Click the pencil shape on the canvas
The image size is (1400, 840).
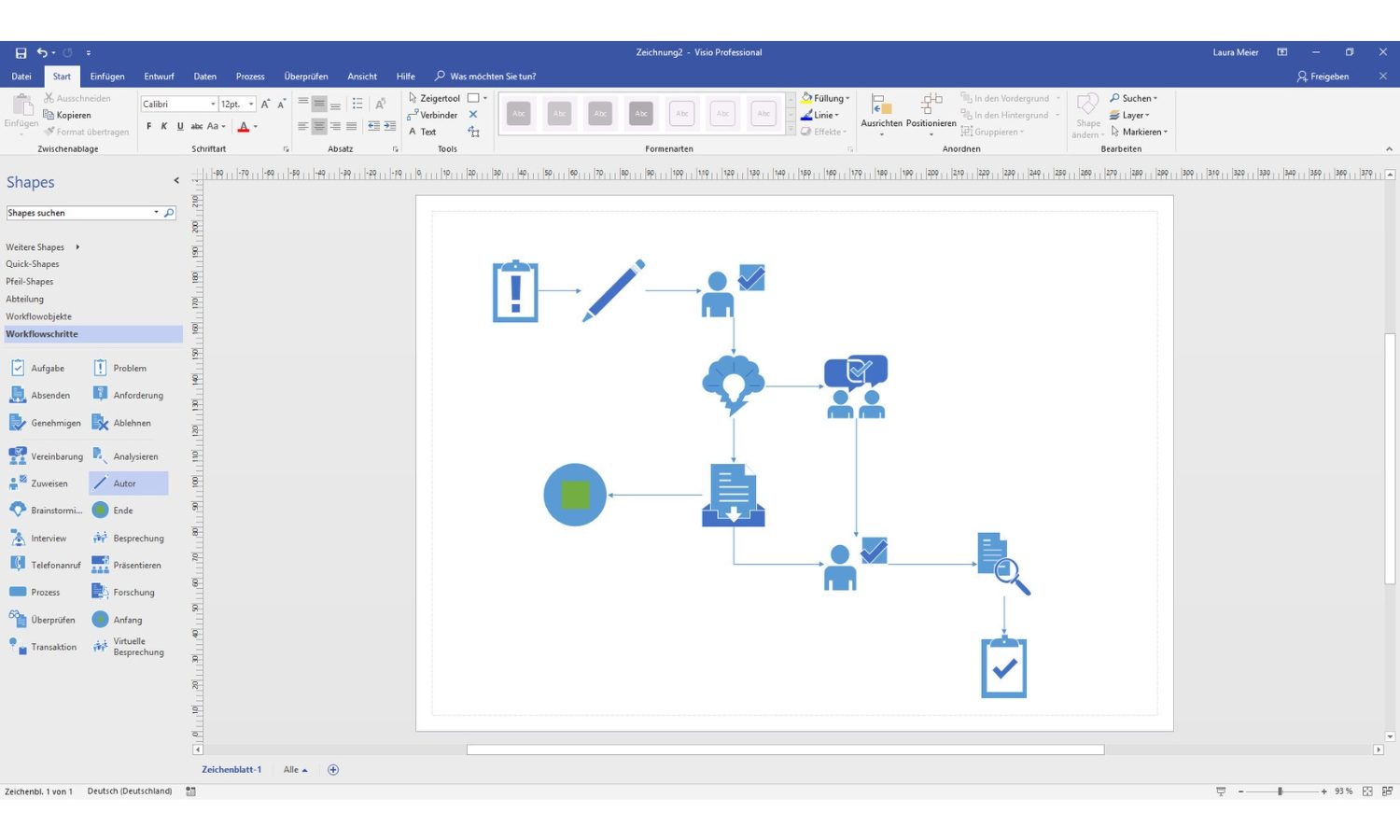pos(614,290)
